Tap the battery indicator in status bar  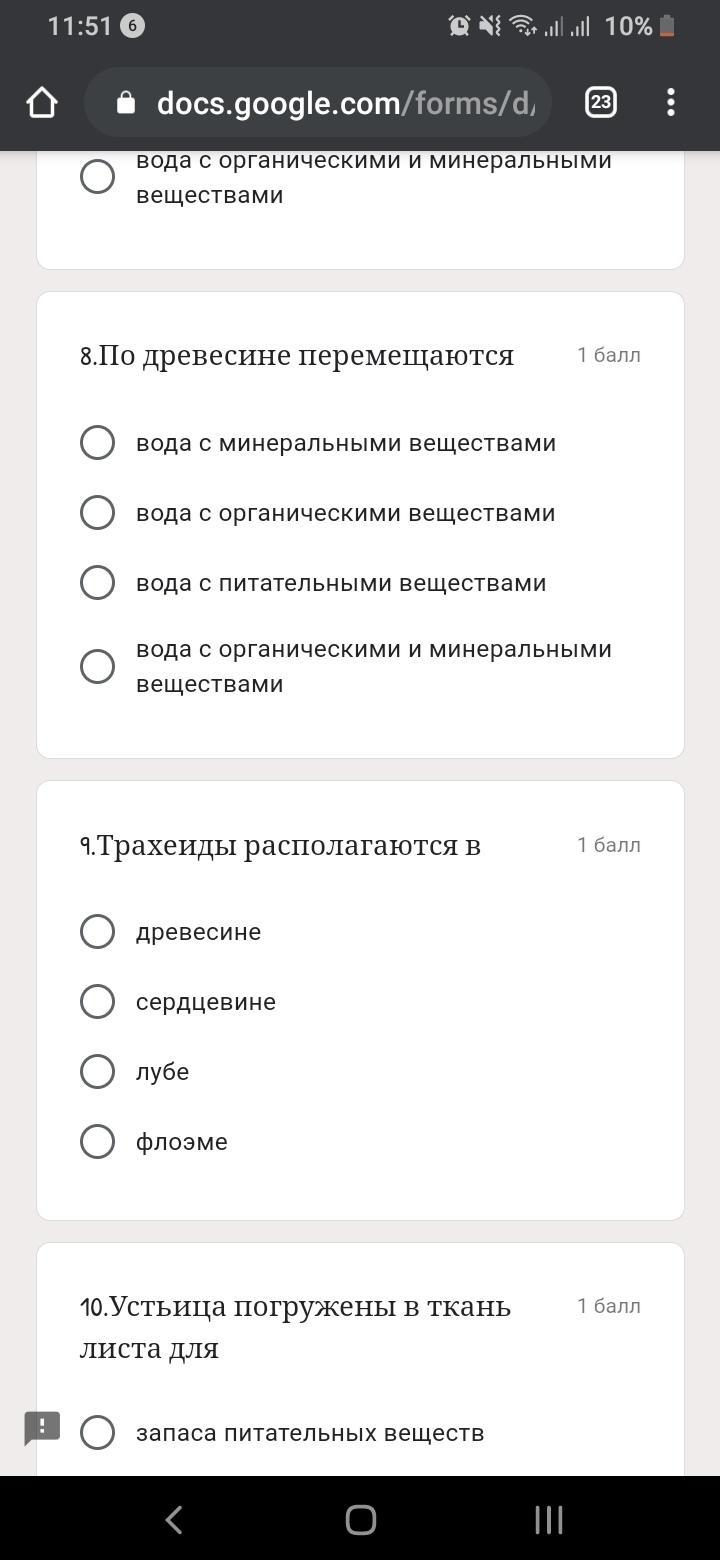pos(667,26)
